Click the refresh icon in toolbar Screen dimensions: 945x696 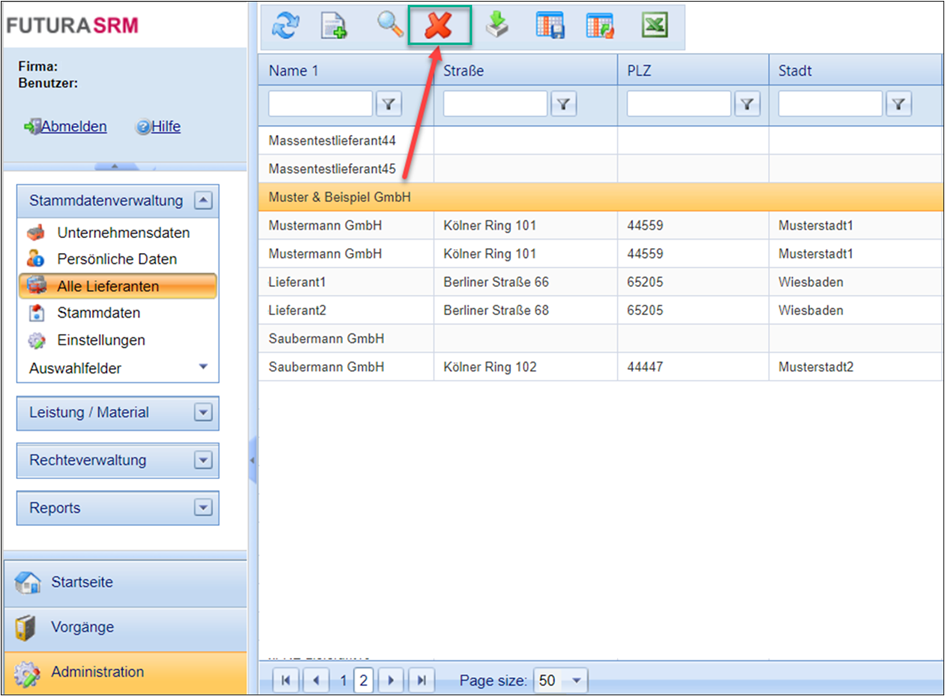click(285, 26)
